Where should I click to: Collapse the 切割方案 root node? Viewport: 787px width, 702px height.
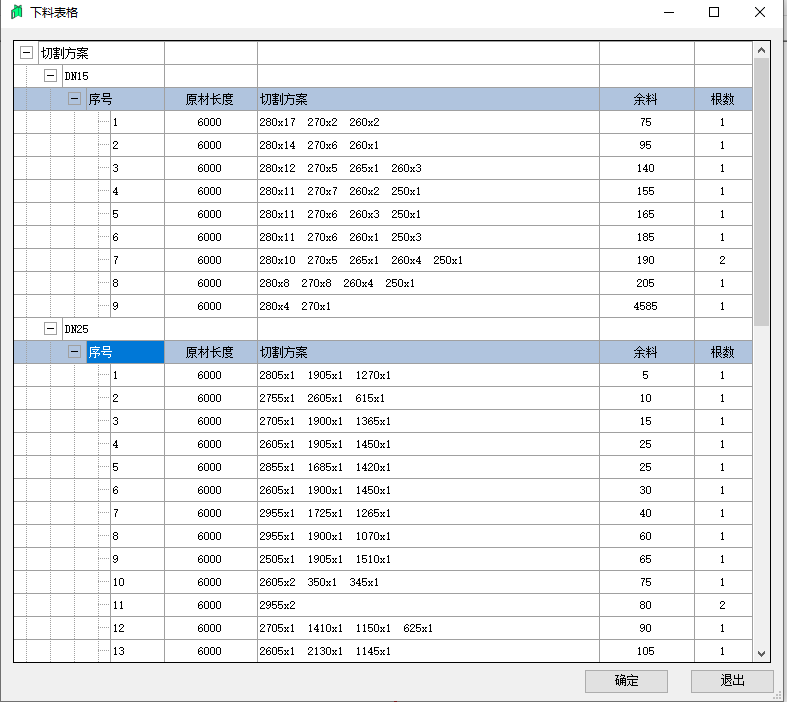pyautogui.click(x=27, y=53)
